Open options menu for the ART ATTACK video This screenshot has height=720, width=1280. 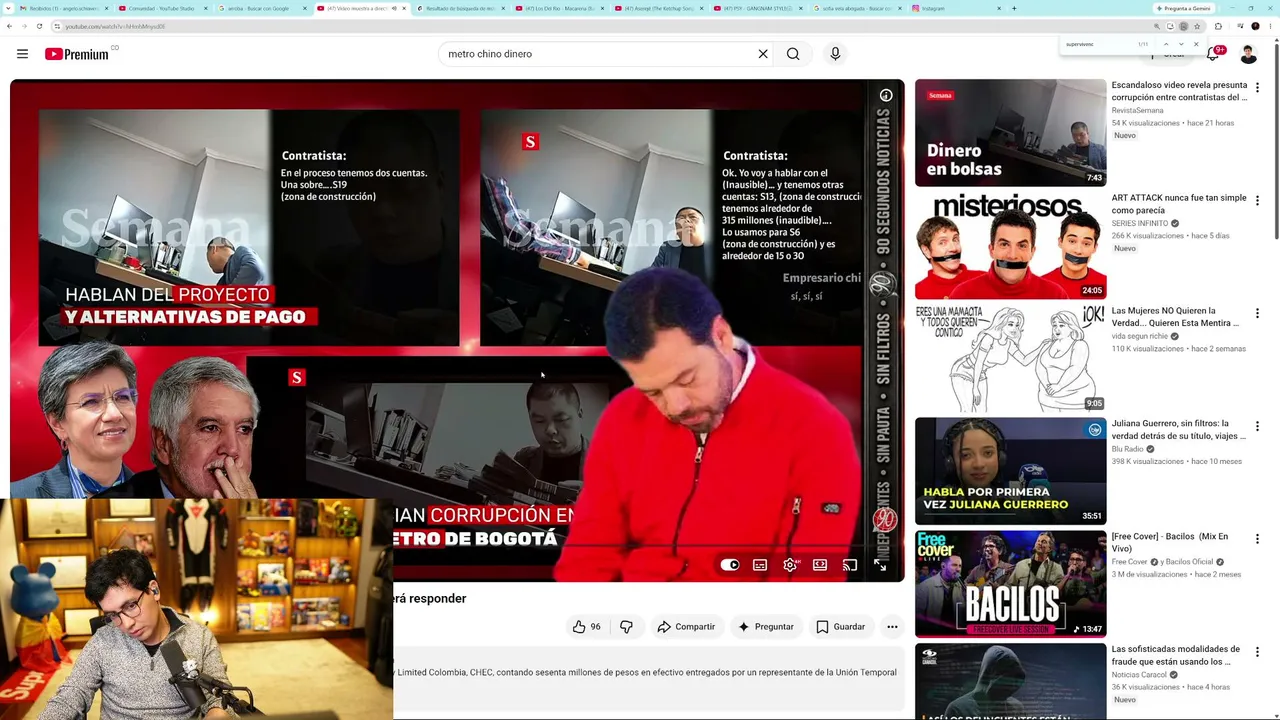1257,201
